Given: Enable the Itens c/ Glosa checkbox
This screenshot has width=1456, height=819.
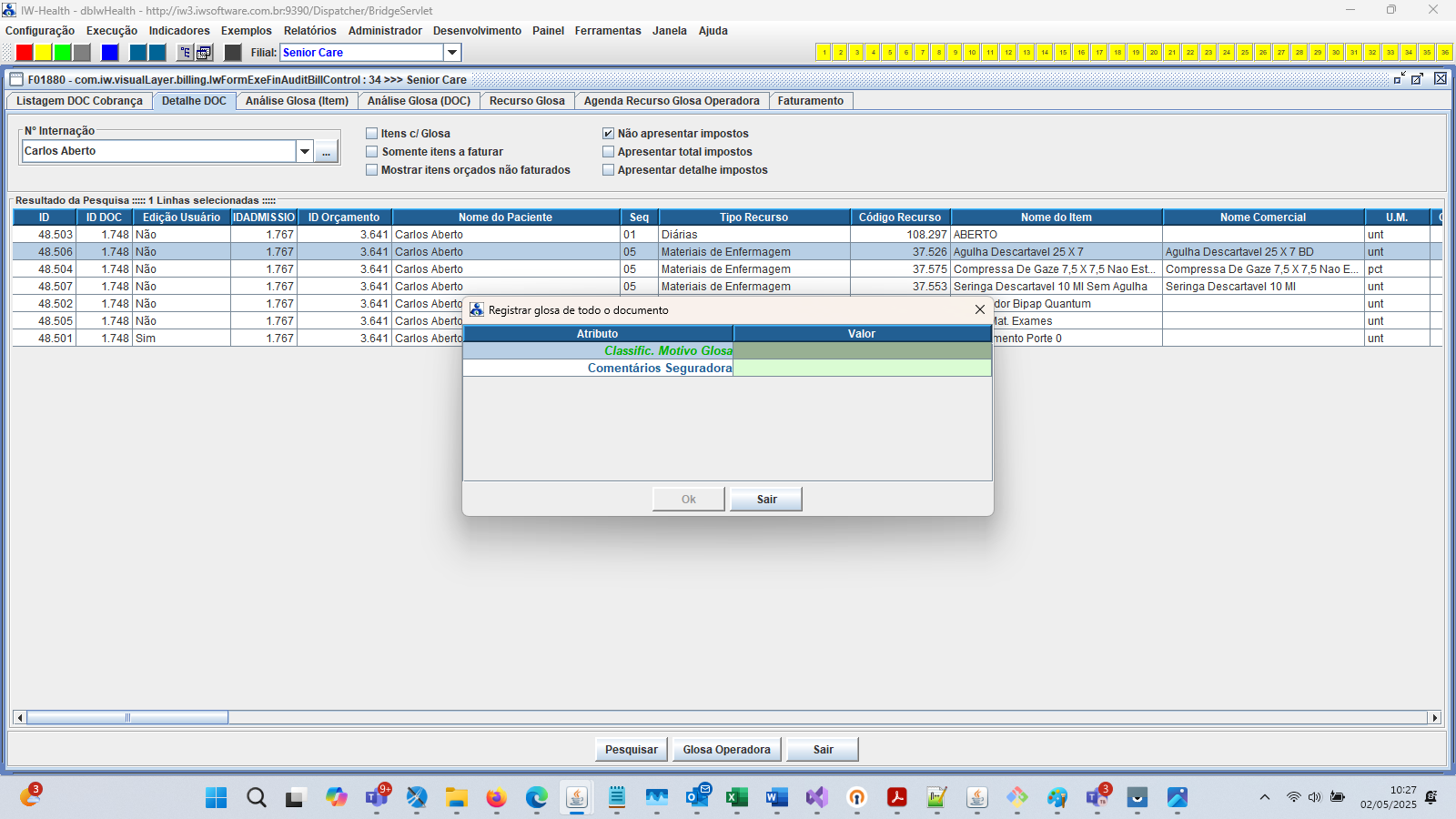Looking at the screenshot, I should click(x=372, y=134).
